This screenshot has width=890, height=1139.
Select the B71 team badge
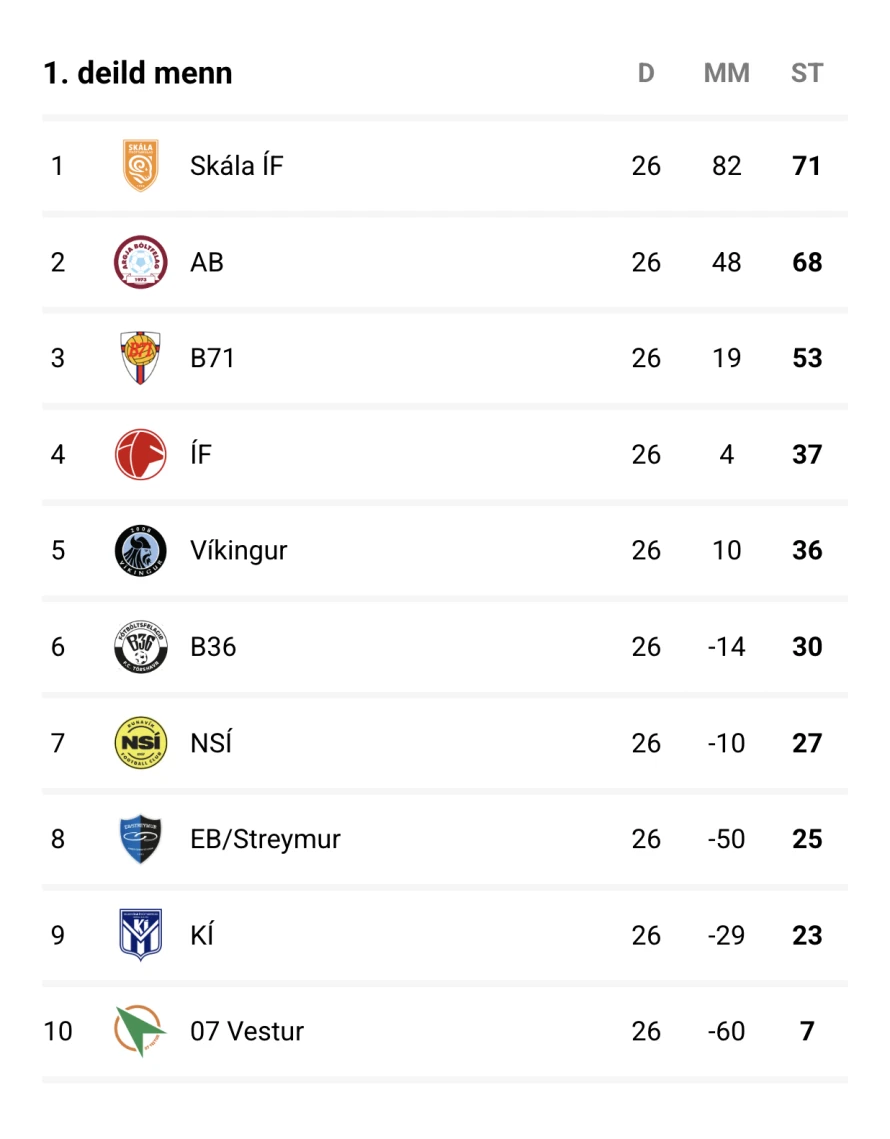pos(140,358)
